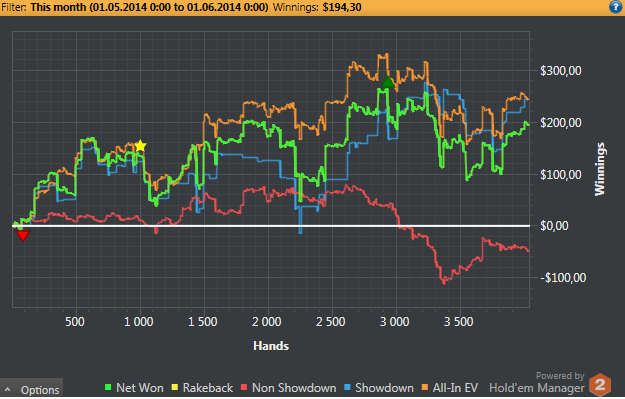
Task: Click the 1 500 hands axis label
Action: pos(202,321)
